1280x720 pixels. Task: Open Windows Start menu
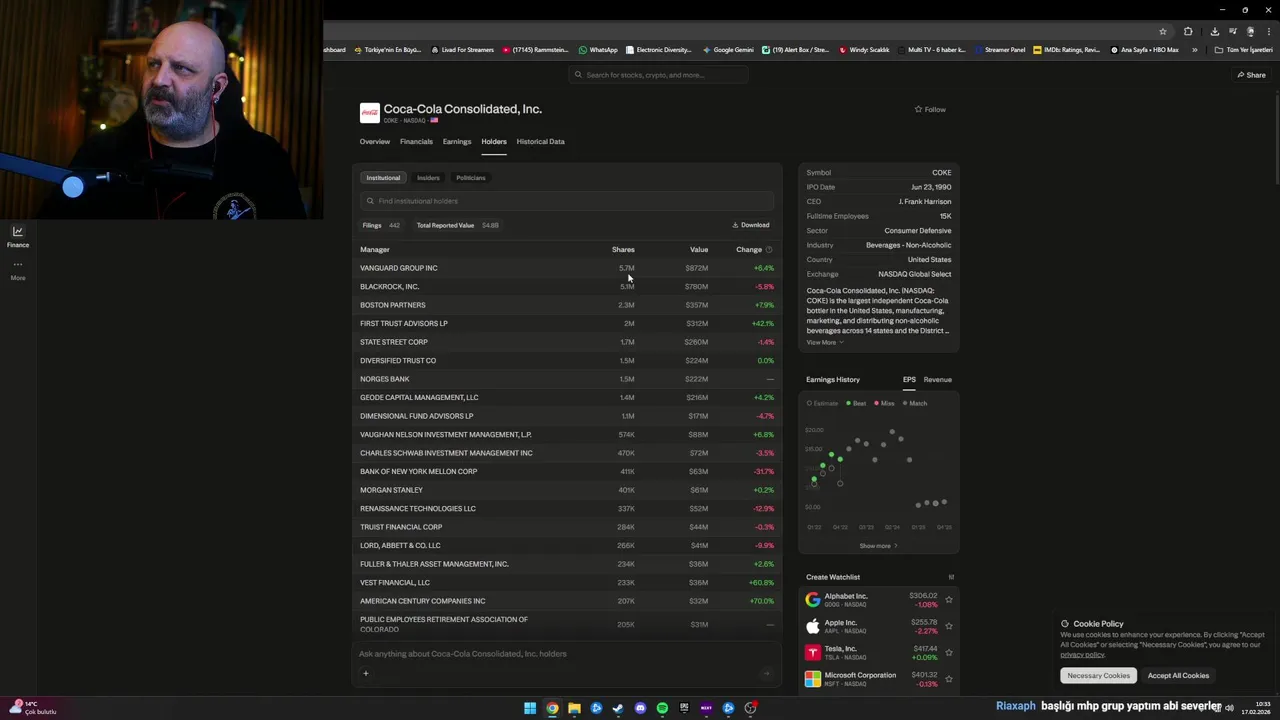(x=530, y=708)
